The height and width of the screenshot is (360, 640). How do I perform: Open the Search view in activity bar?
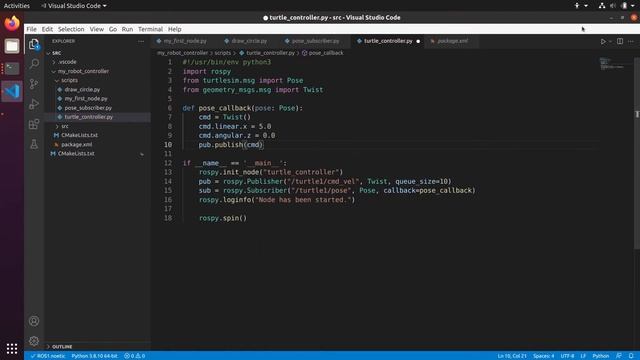pyautogui.click(x=34, y=64)
